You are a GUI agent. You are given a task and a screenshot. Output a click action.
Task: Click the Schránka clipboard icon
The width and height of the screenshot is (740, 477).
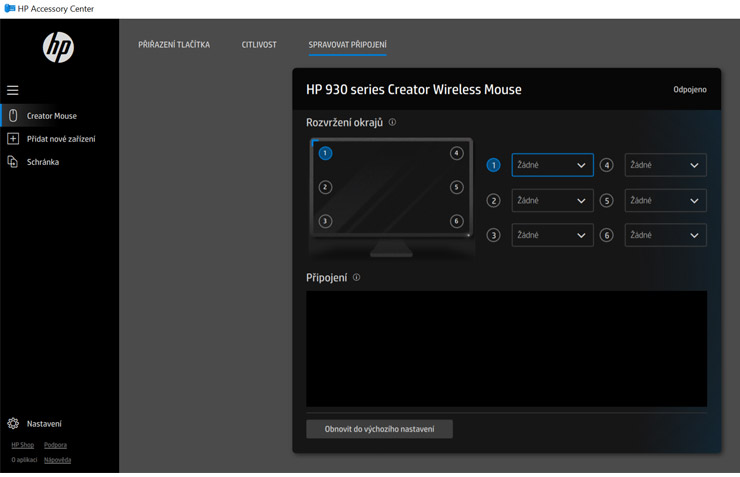13,162
